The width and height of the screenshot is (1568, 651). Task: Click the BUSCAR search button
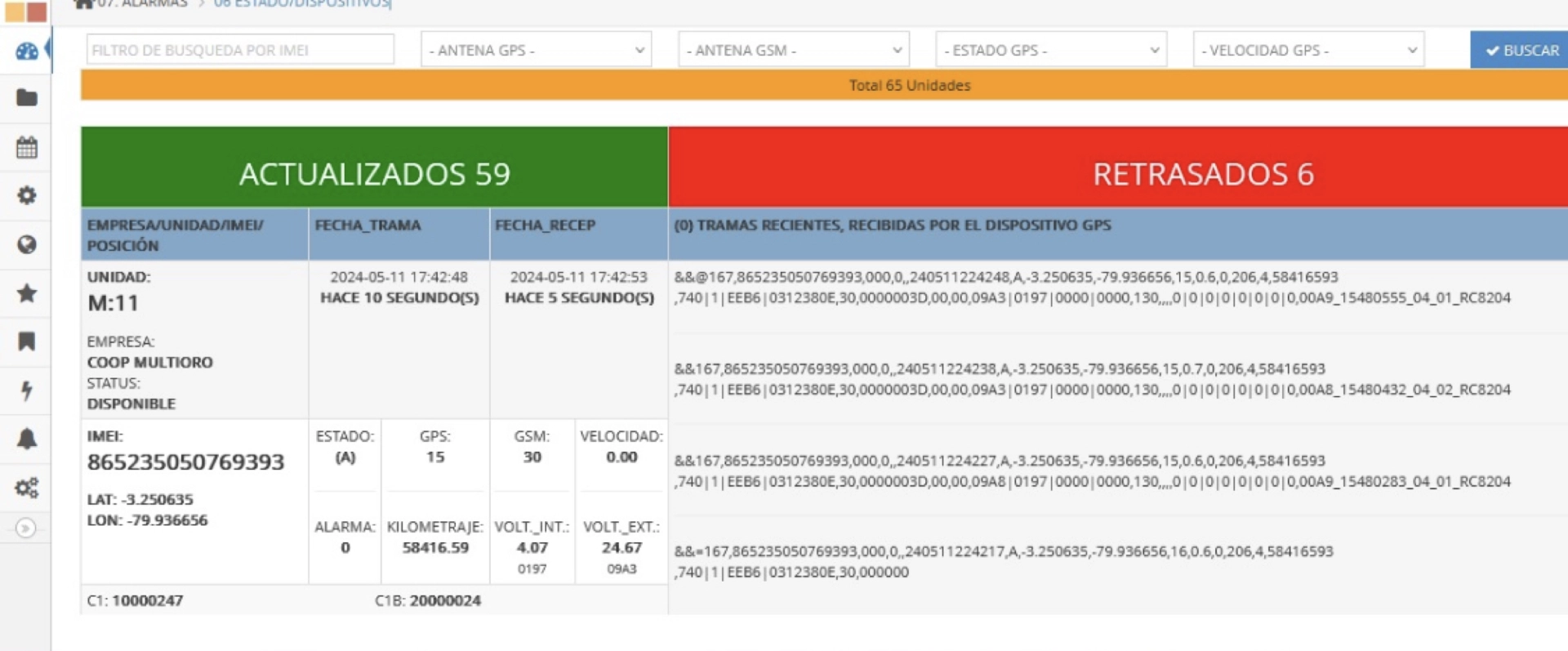coord(1521,50)
